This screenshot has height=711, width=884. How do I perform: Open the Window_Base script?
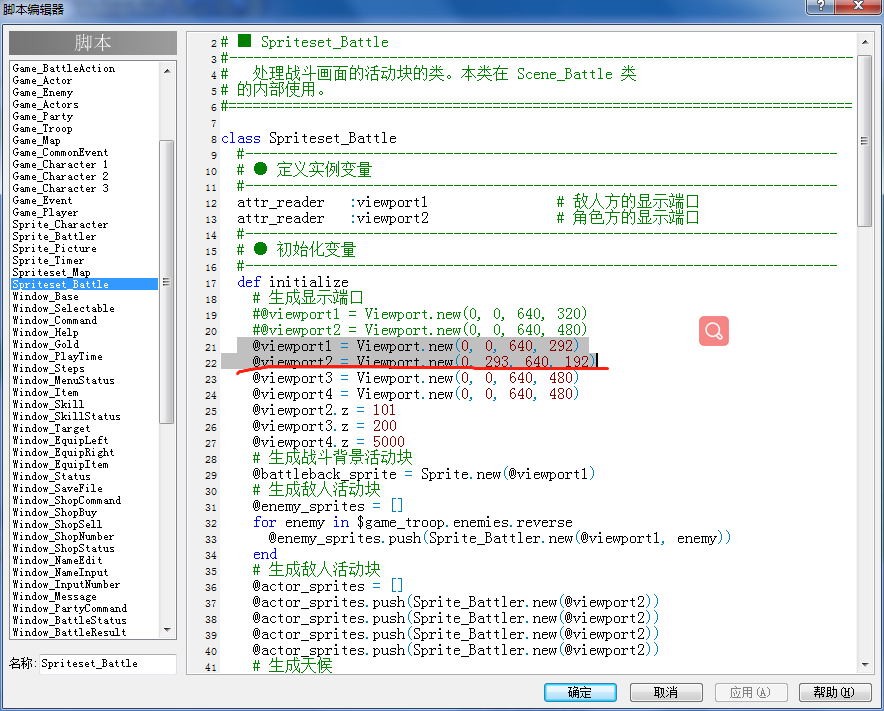[x=46, y=297]
